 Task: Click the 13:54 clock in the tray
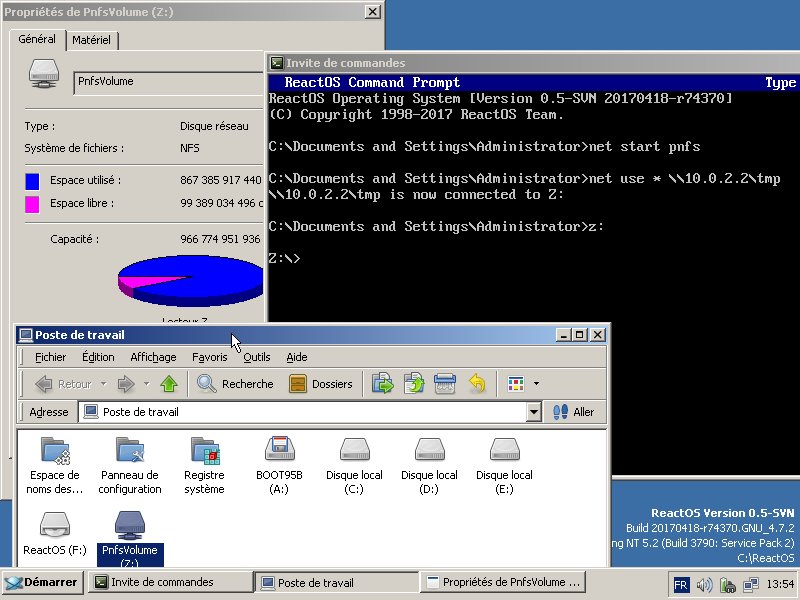(780, 584)
